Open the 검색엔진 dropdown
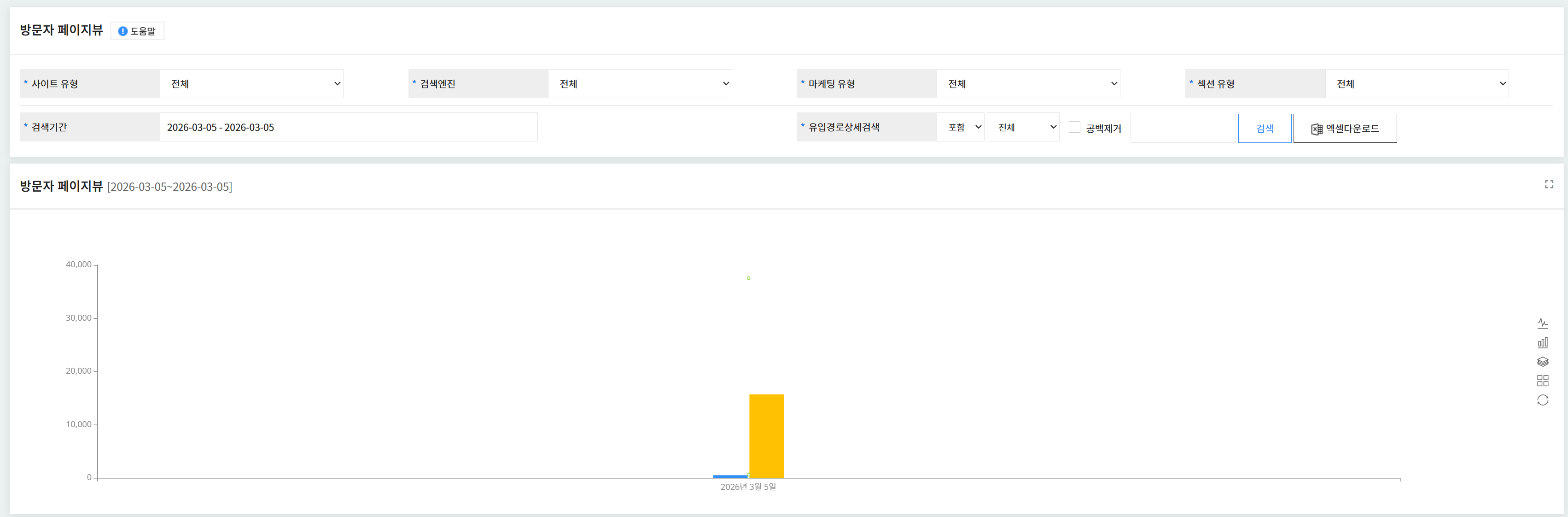Image resolution: width=1568 pixels, height=517 pixels. pyautogui.click(x=640, y=83)
